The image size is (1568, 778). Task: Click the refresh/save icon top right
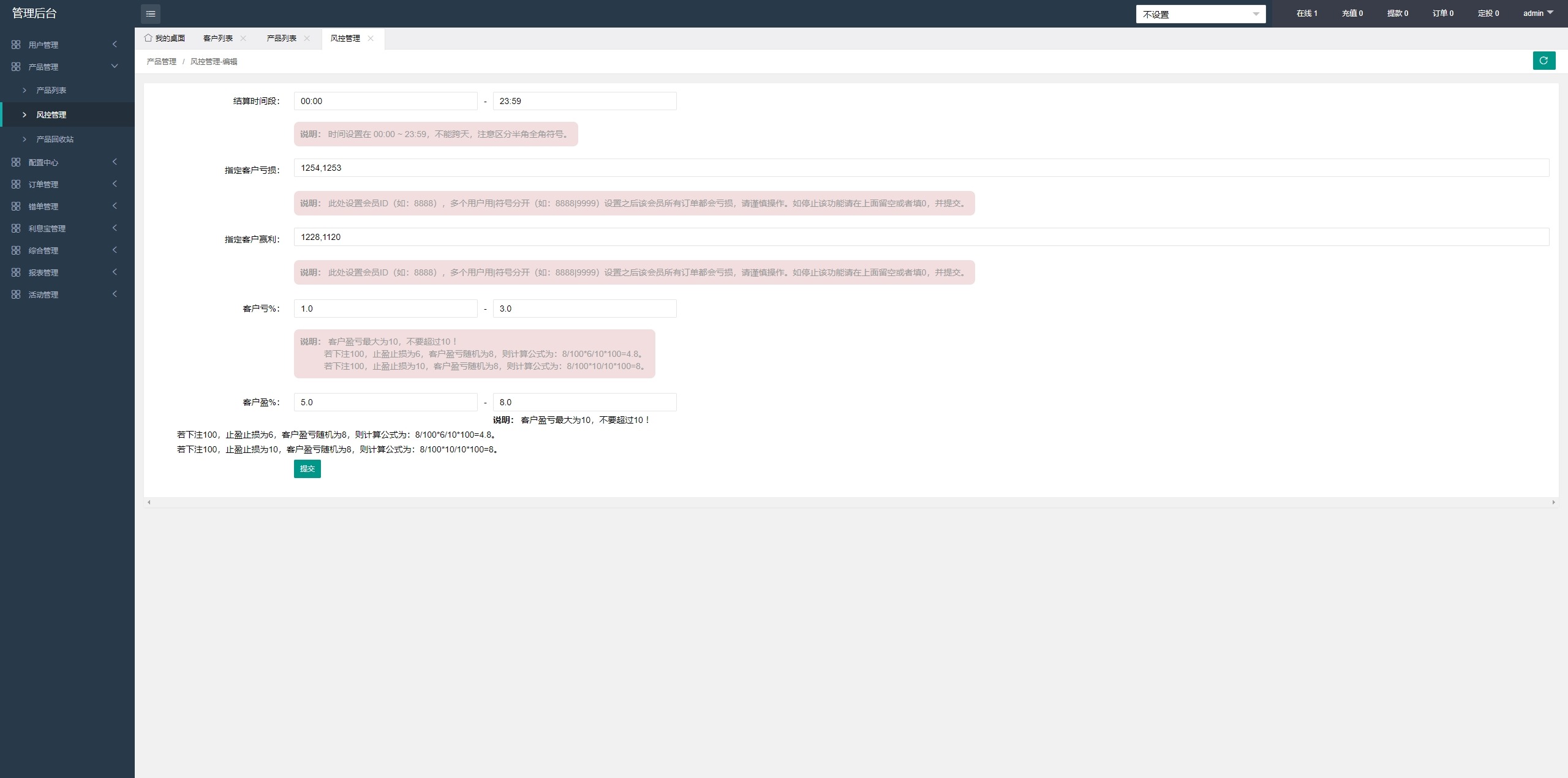[x=1544, y=61]
